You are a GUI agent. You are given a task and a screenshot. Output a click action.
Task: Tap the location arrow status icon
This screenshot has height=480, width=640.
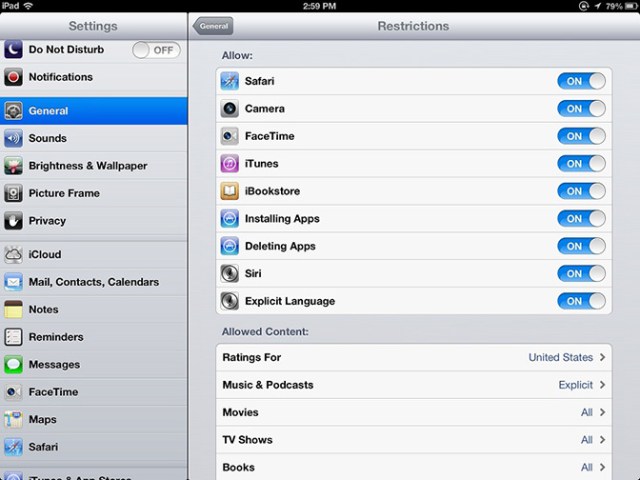pos(598,6)
